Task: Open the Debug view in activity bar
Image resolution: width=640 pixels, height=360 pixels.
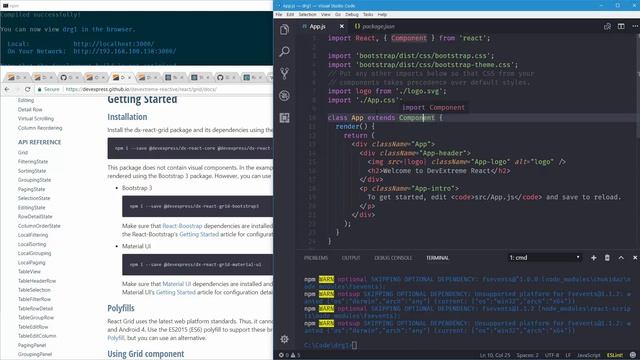Action: [x=284, y=96]
